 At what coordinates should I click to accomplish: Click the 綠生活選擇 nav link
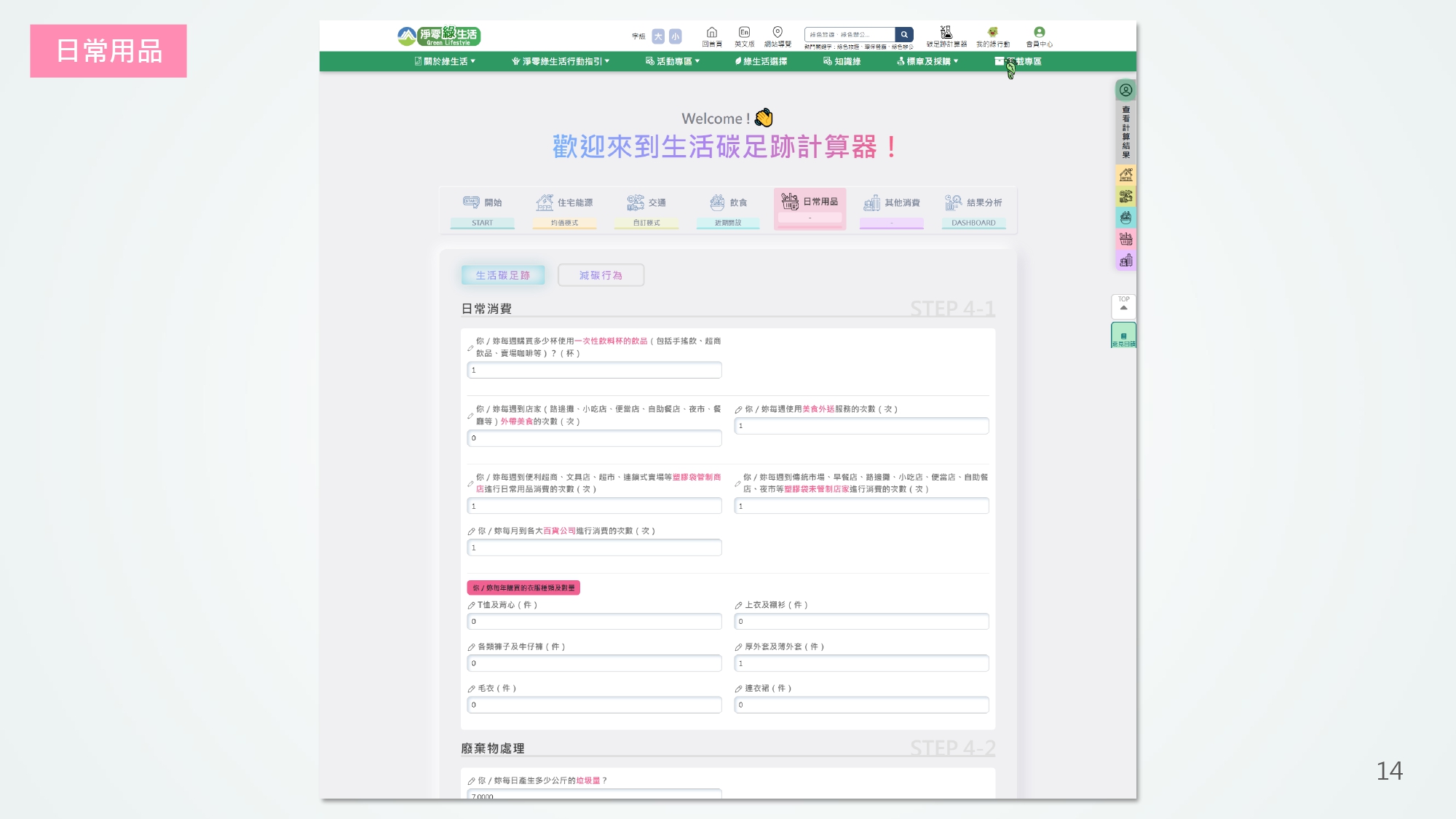pyautogui.click(x=761, y=61)
